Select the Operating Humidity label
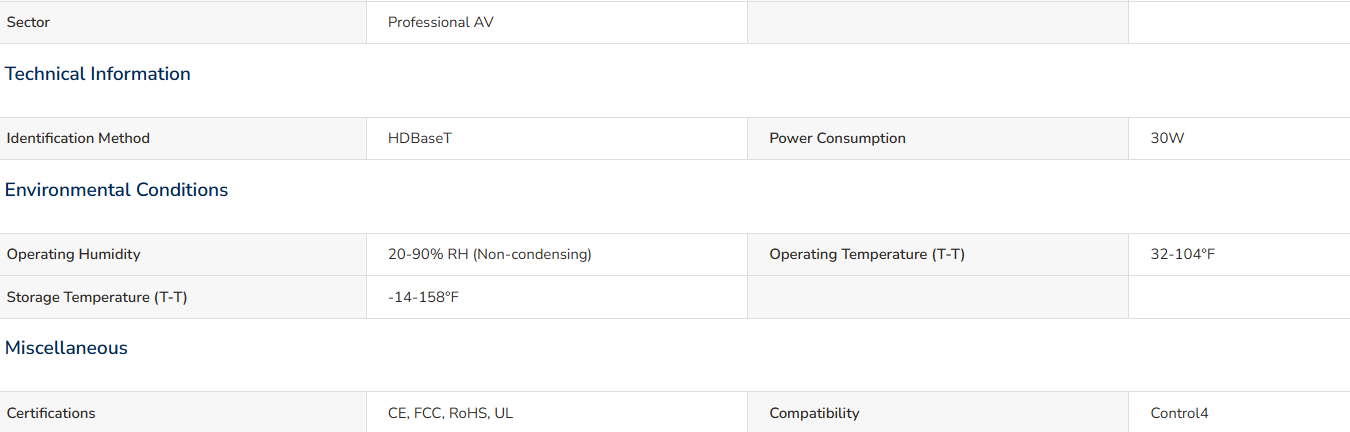Screen dimensions: 1350x432 click(74, 254)
